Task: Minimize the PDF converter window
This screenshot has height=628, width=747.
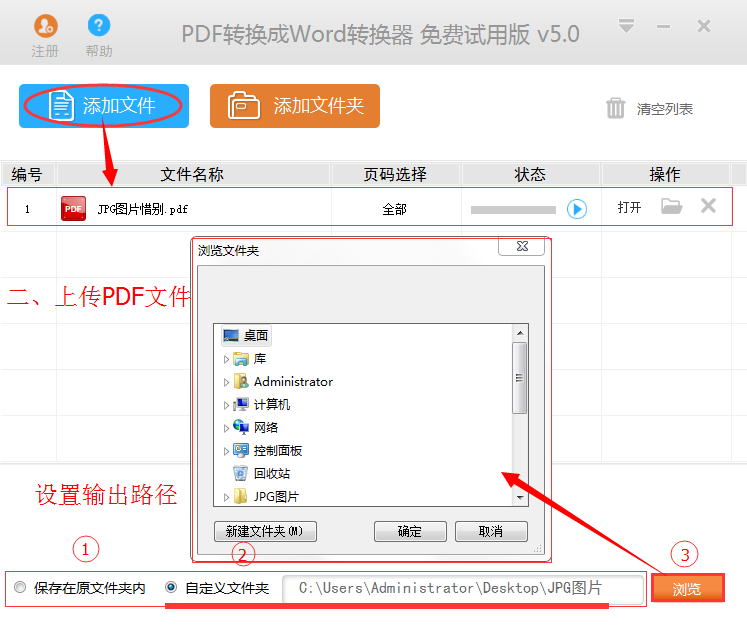Action: pos(664,27)
